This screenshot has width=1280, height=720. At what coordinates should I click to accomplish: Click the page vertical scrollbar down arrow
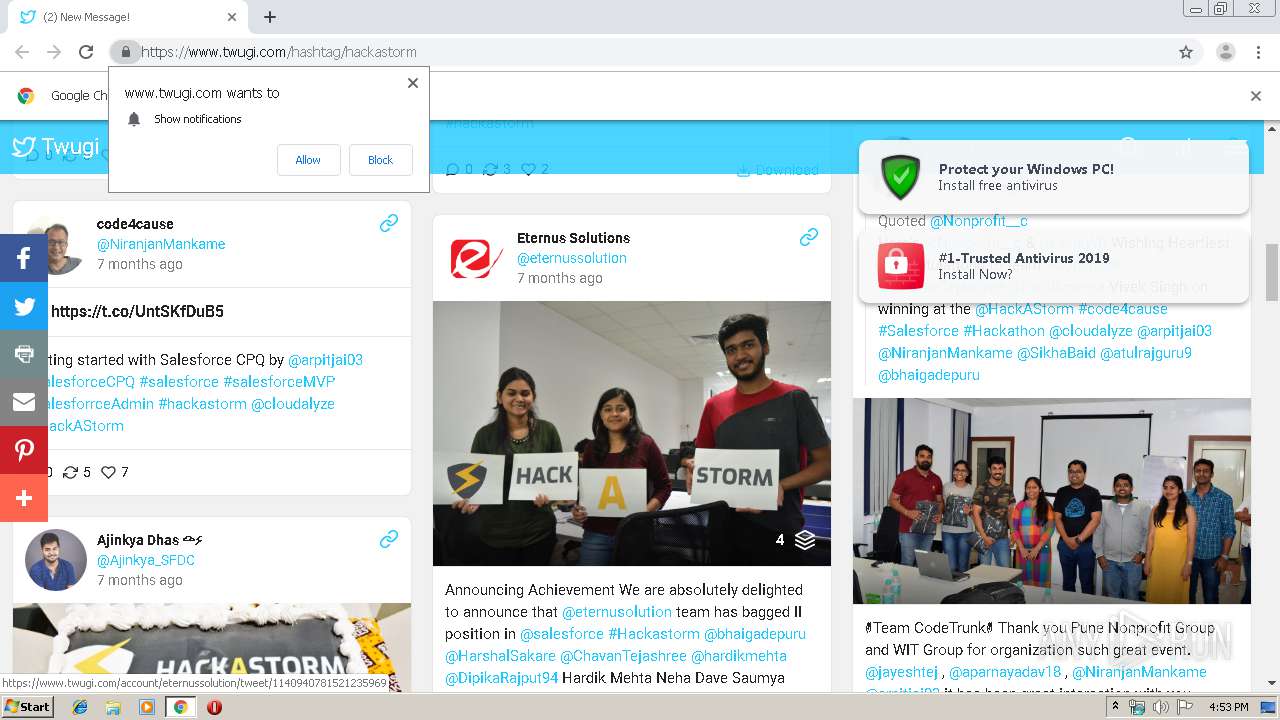[1271, 683]
